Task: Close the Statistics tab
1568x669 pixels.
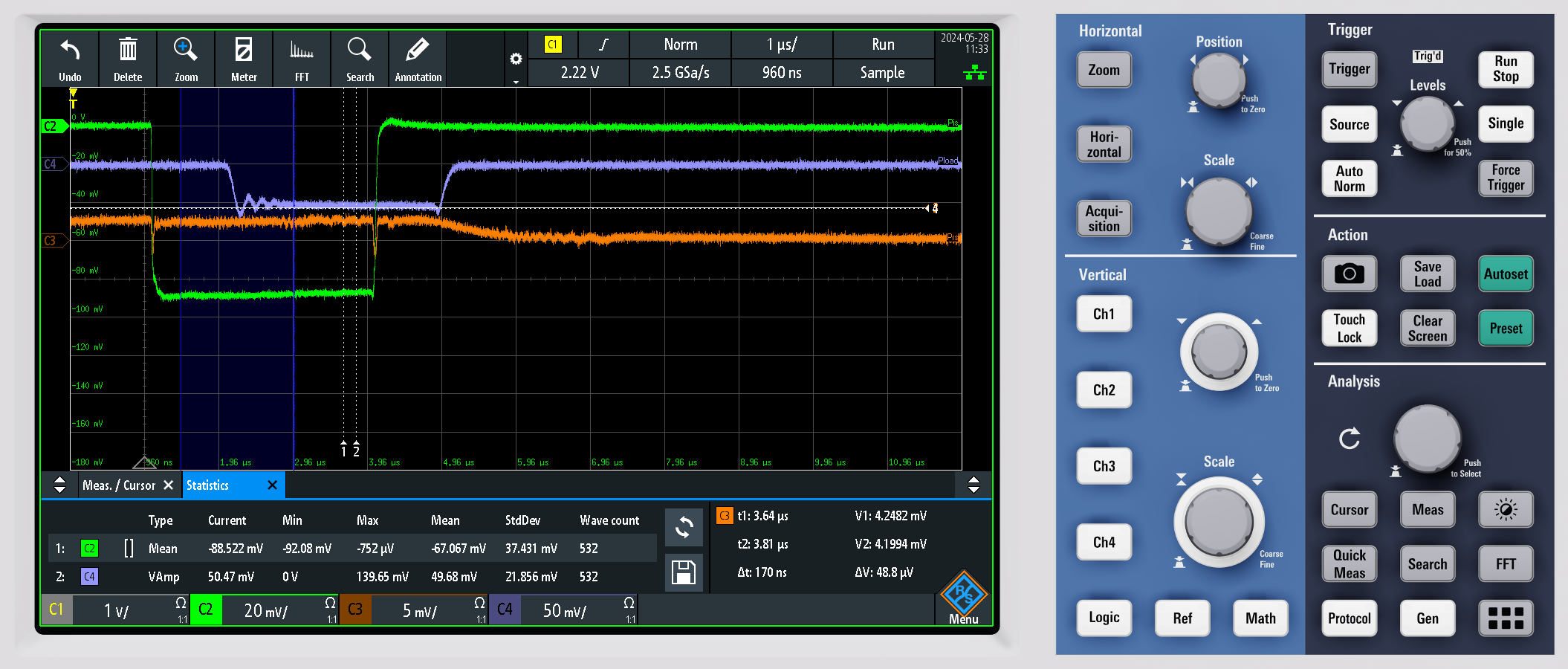Action: 272,485
